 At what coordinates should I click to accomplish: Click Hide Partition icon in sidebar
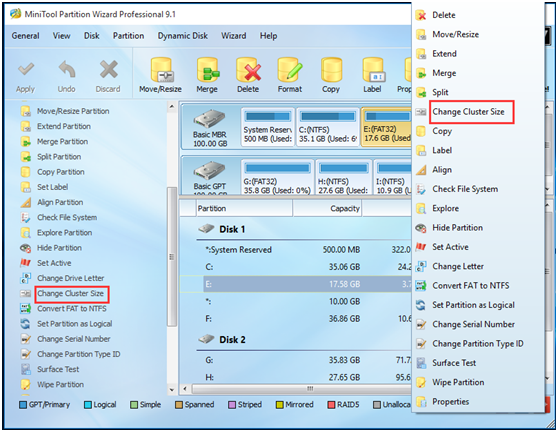click(26, 248)
